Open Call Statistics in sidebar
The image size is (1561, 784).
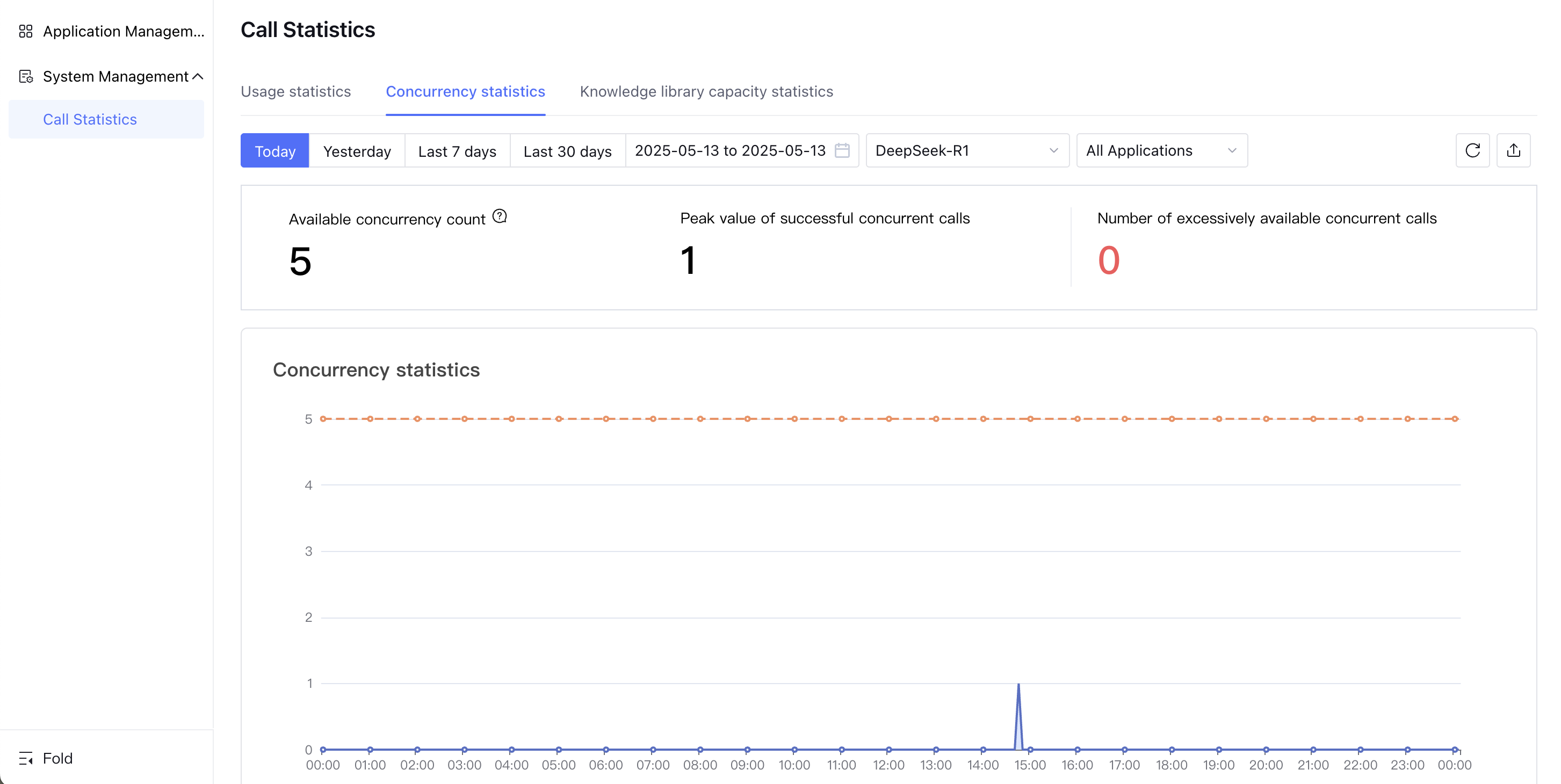coord(90,119)
